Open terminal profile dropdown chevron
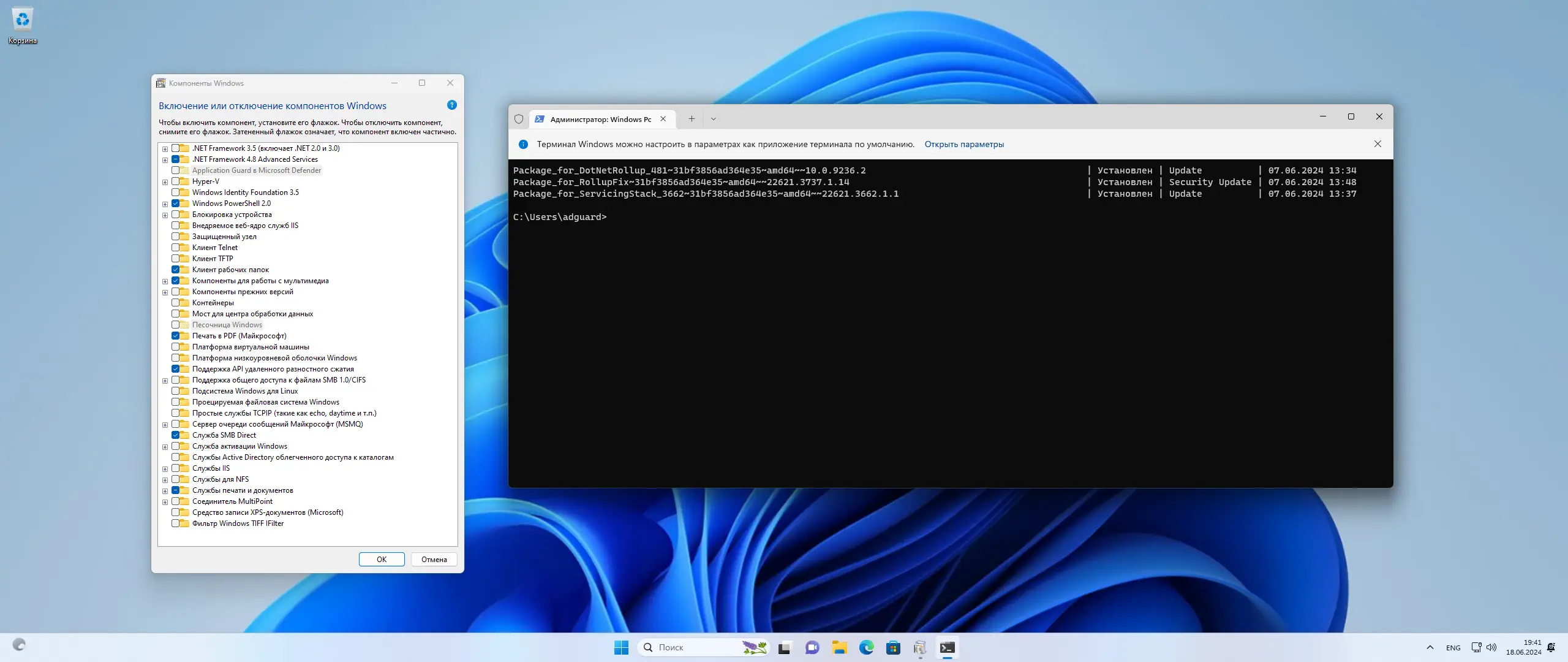 pyautogui.click(x=713, y=119)
